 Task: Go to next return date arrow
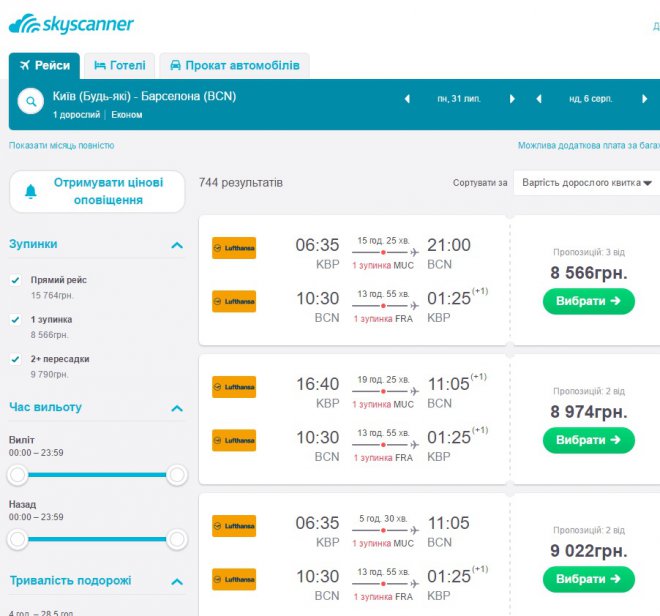pos(643,99)
